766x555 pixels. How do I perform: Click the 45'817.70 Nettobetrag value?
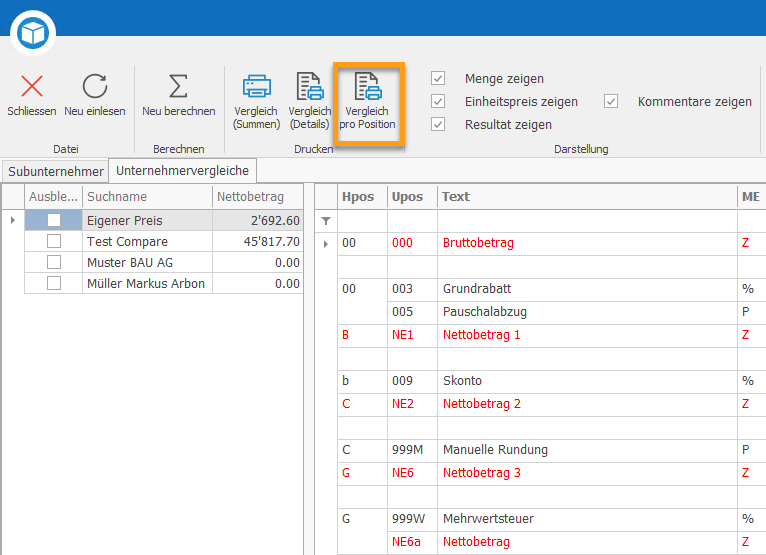point(272,242)
